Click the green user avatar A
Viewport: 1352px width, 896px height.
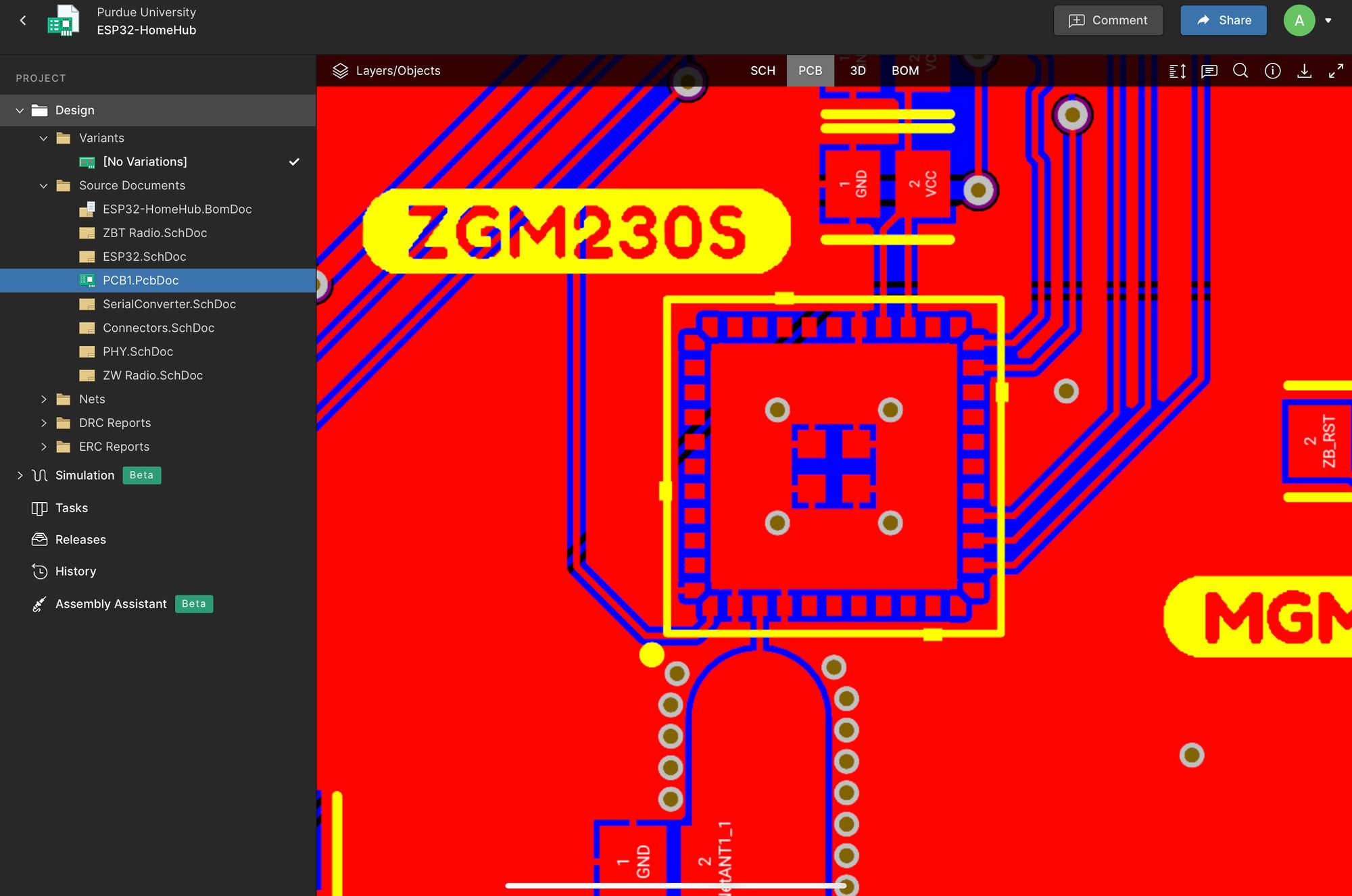[1299, 20]
